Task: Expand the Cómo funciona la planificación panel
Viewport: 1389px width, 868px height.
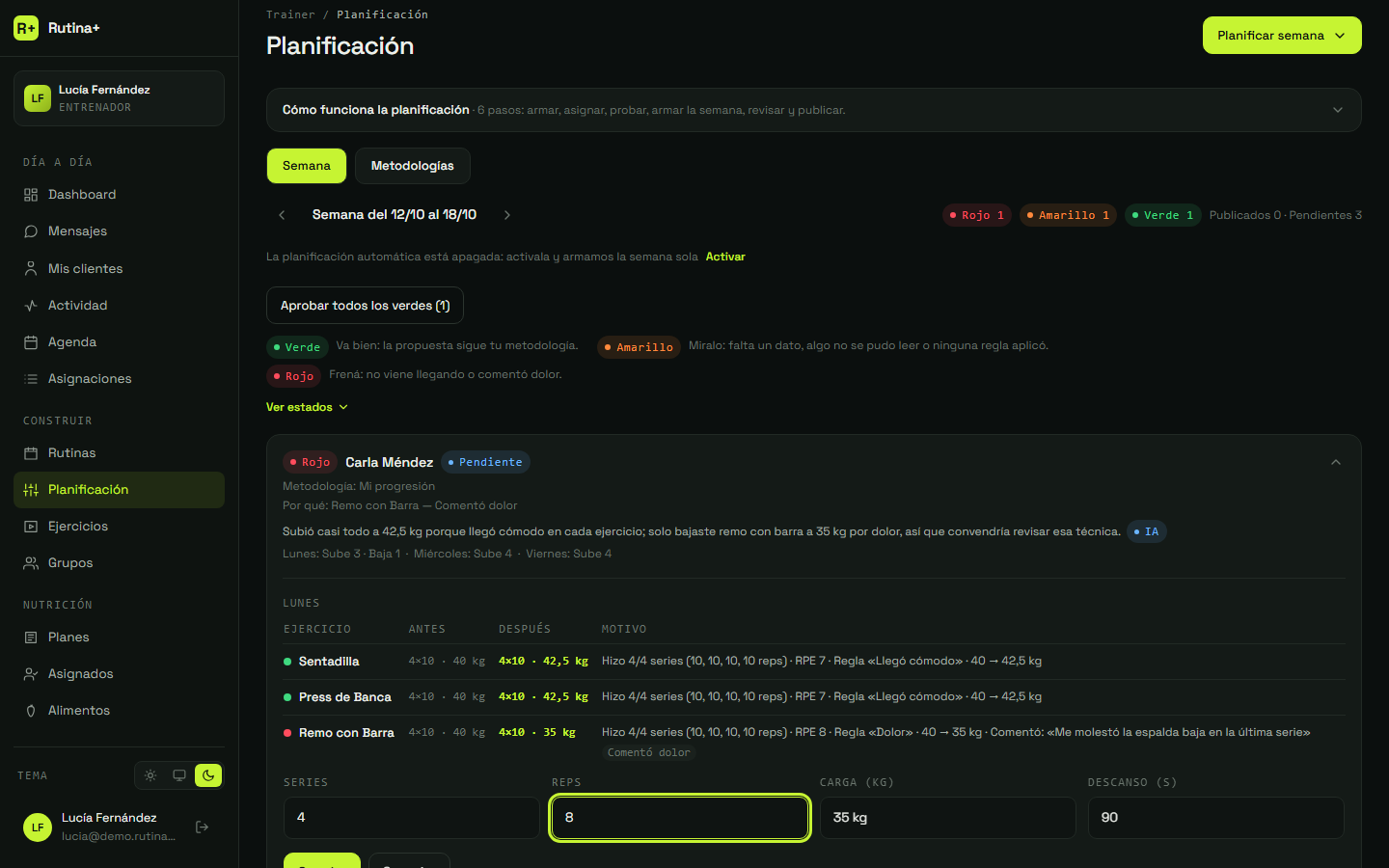Action: [x=813, y=110]
